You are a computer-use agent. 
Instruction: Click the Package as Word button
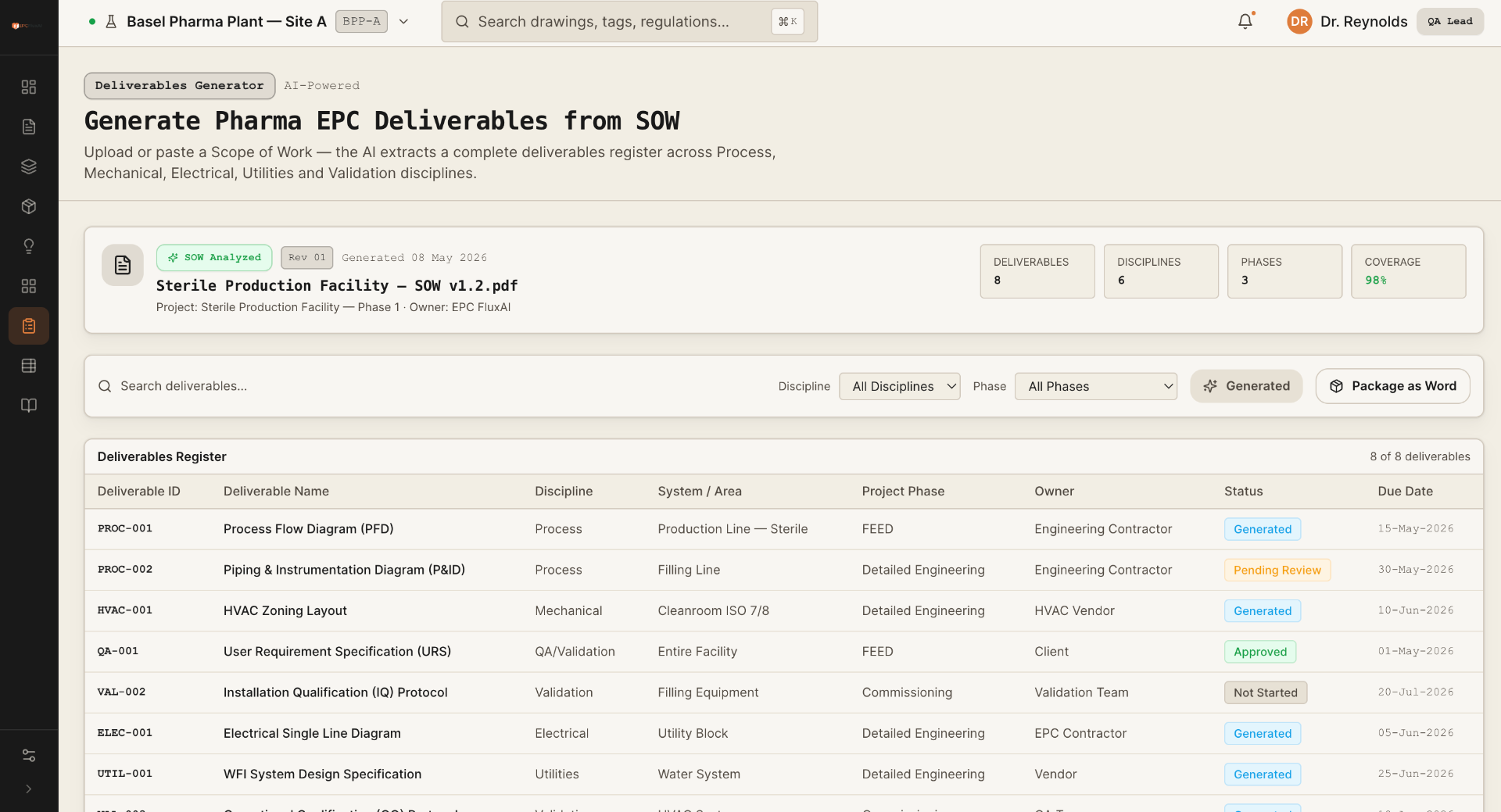[x=1393, y=386]
